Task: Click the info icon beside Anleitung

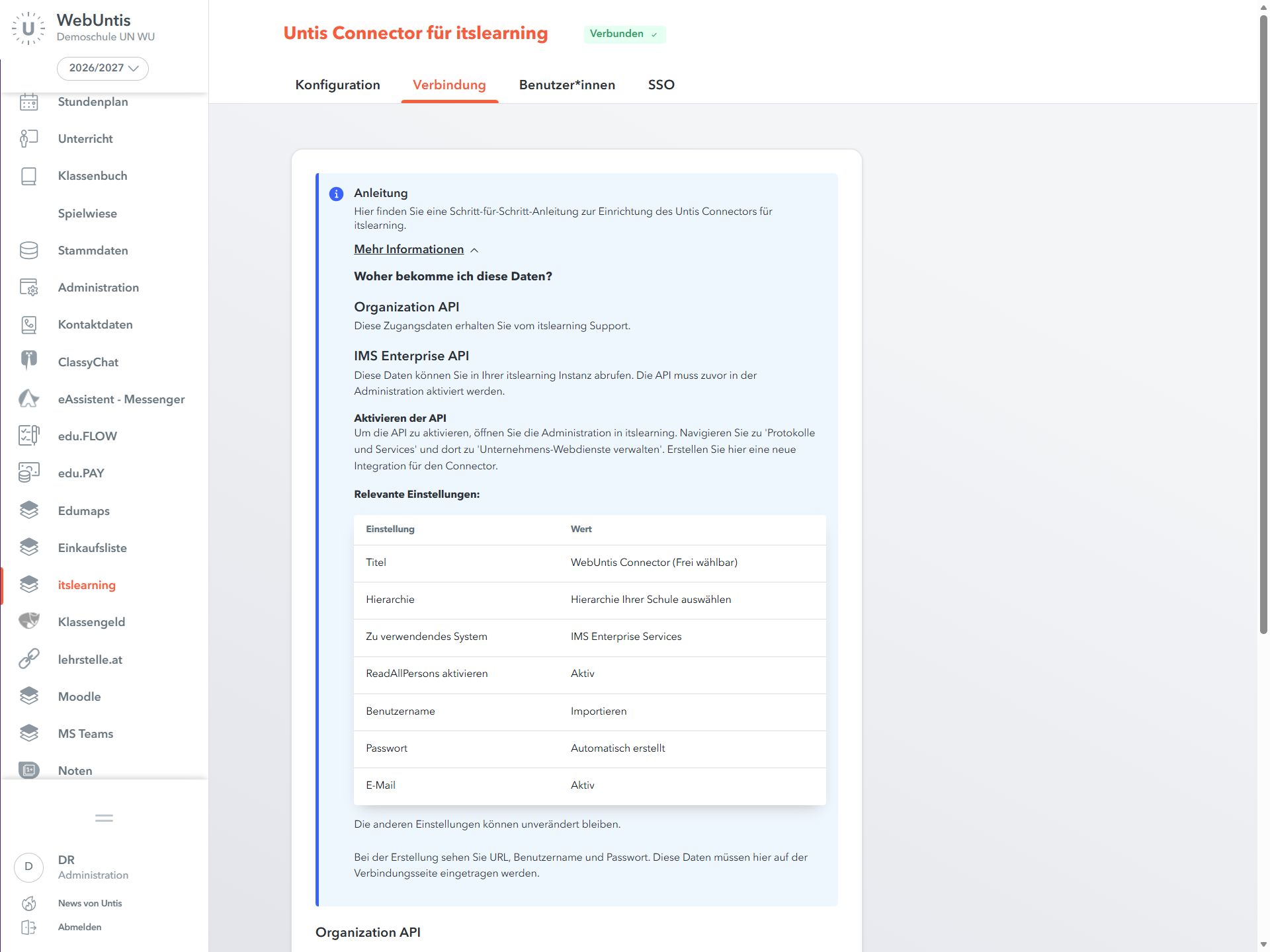Action: tap(336, 194)
